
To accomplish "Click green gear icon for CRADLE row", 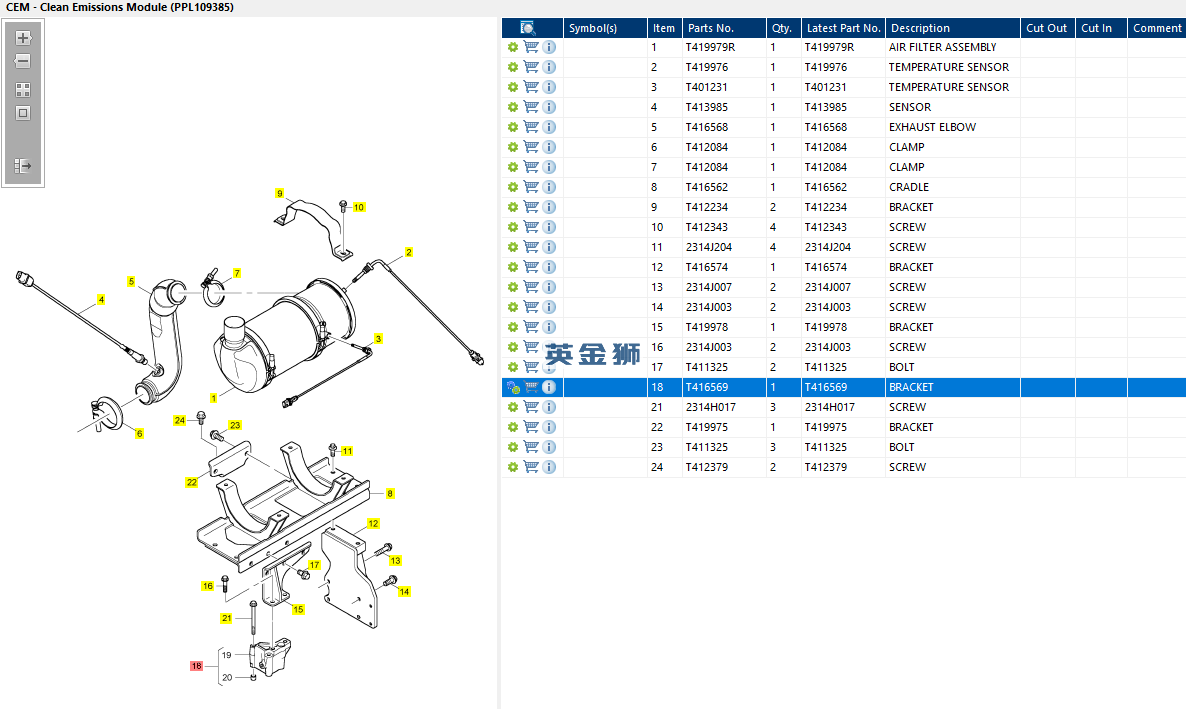I will 513,187.
